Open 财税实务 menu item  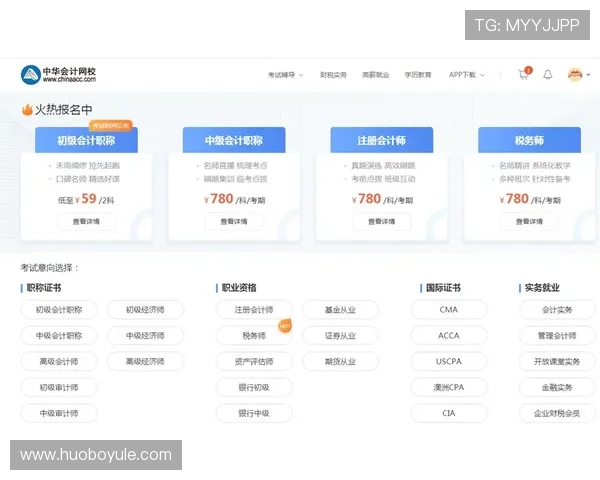333,75
